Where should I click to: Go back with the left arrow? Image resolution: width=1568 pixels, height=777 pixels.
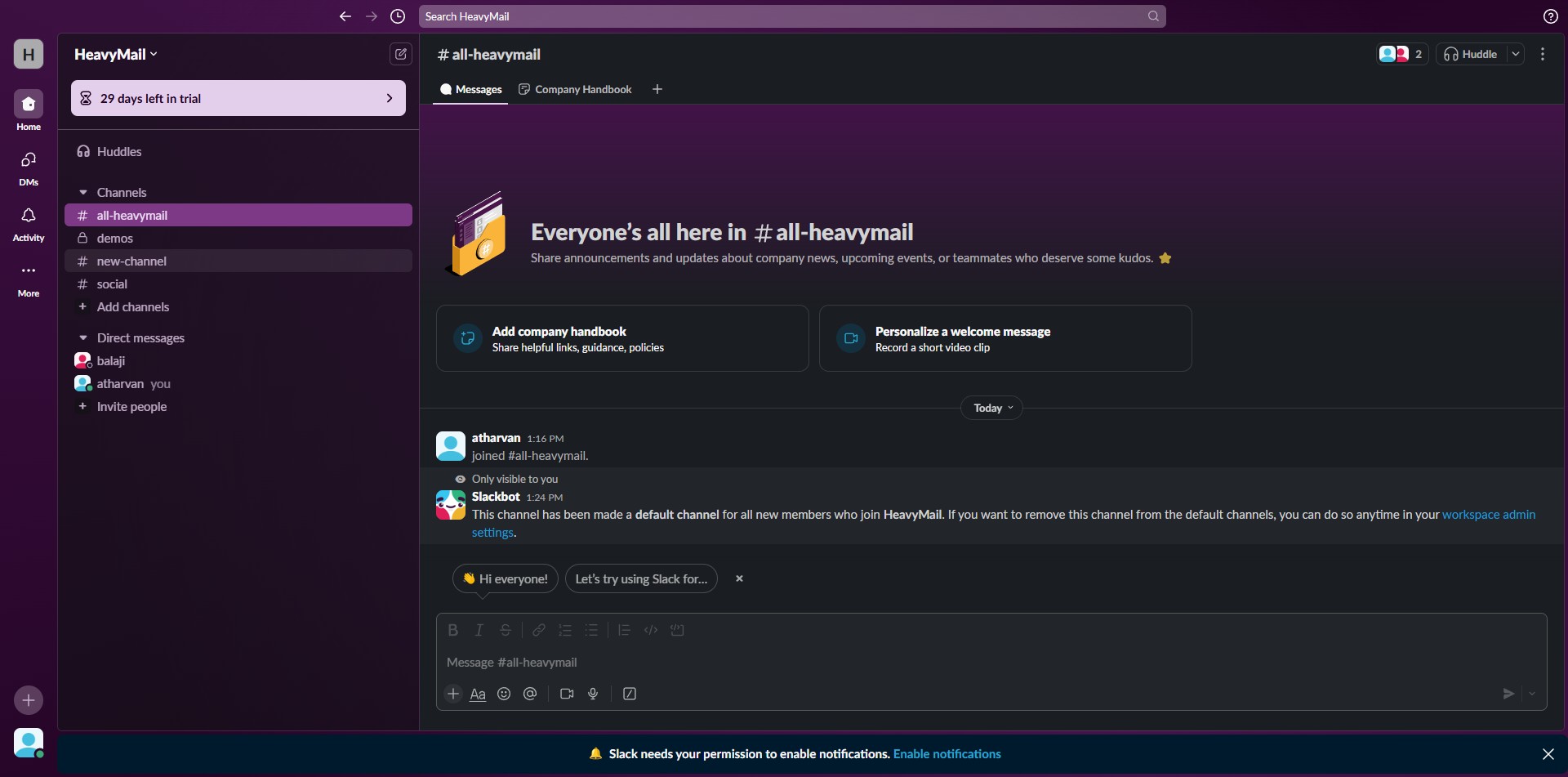pyautogui.click(x=345, y=16)
